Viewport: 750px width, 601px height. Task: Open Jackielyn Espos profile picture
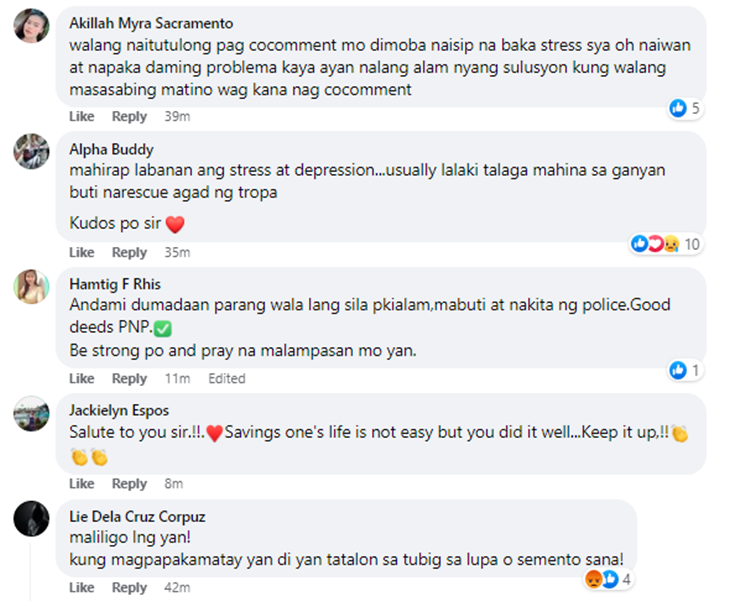(32, 412)
